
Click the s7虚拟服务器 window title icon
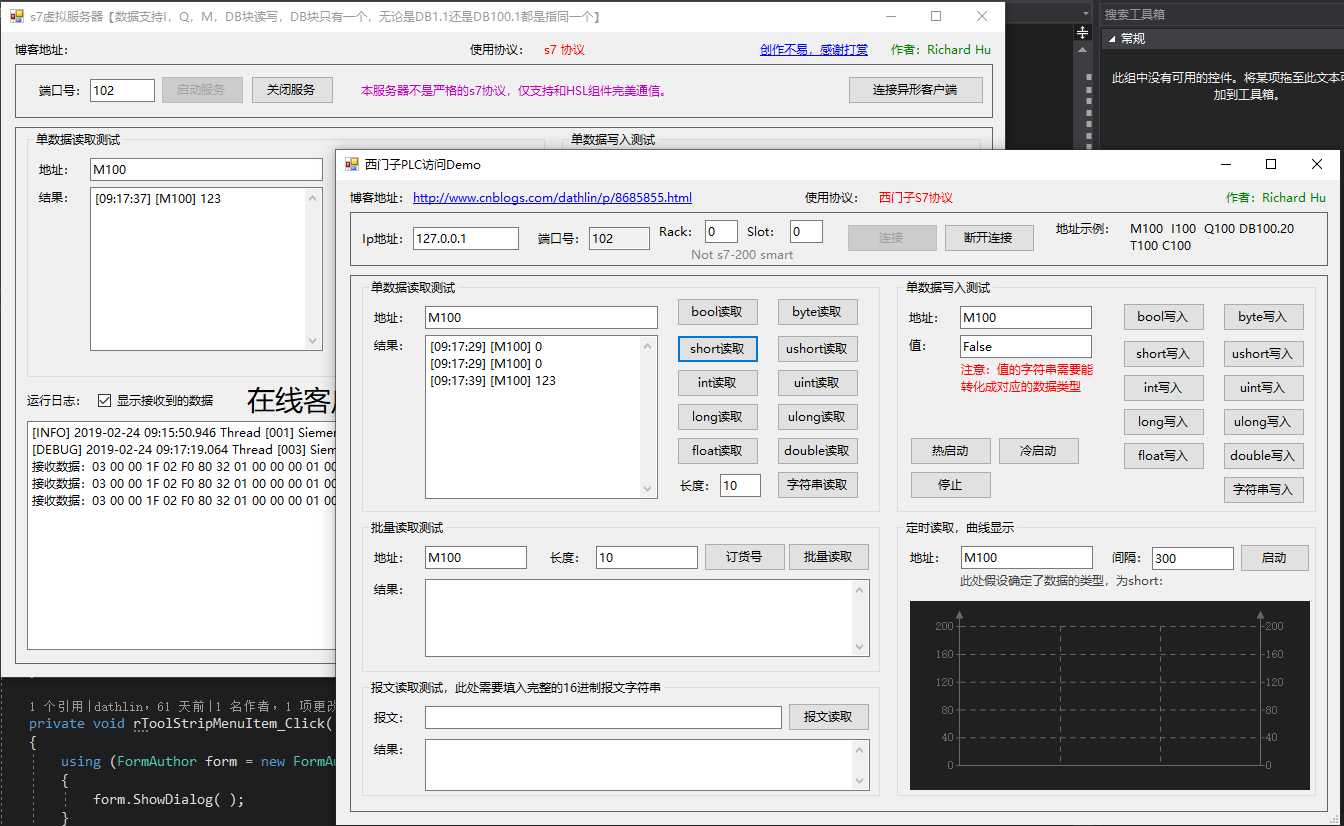[17, 16]
